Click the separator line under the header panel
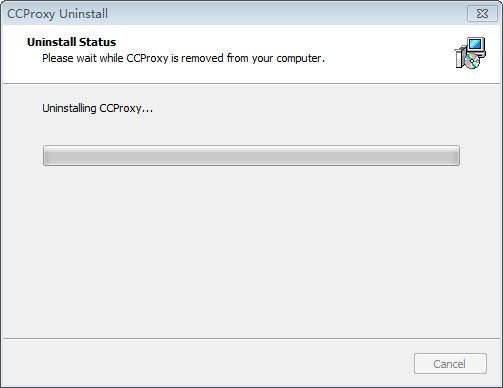This screenshot has width=503, height=388. [x=251, y=83]
